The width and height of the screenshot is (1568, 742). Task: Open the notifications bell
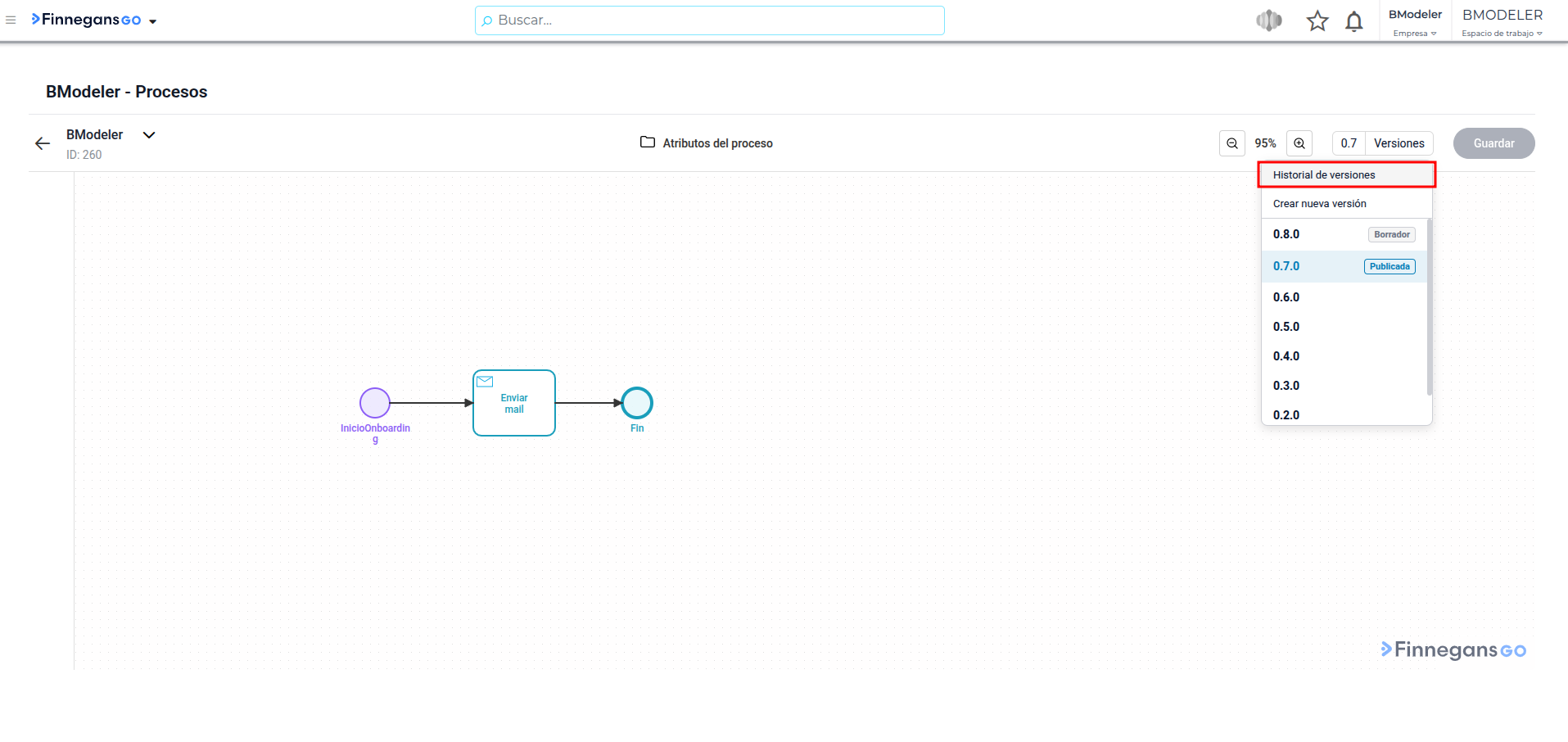click(x=1354, y=21)
